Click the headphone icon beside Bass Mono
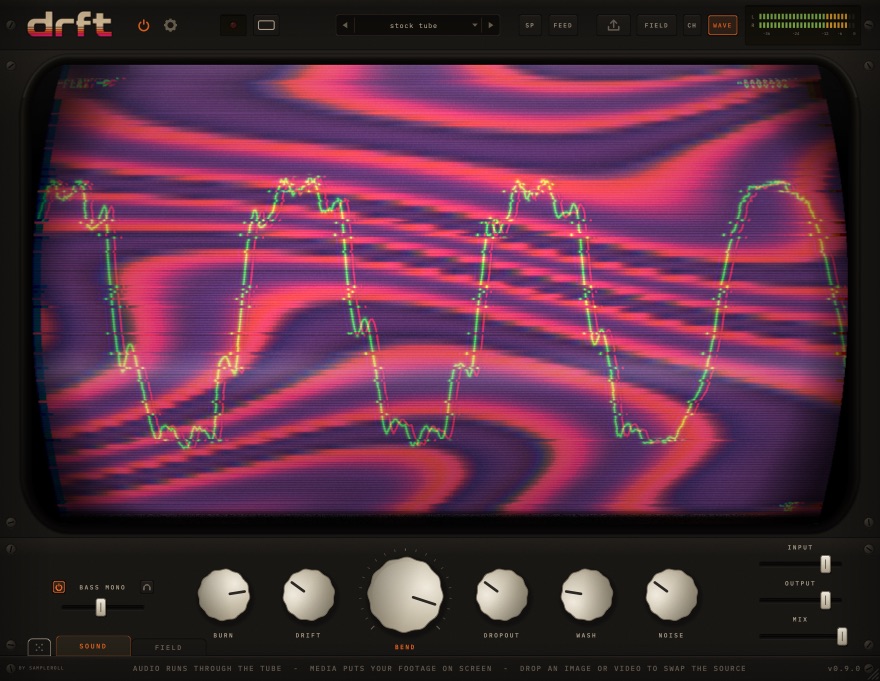Viewport: 880px width, 681px height. 146,587
